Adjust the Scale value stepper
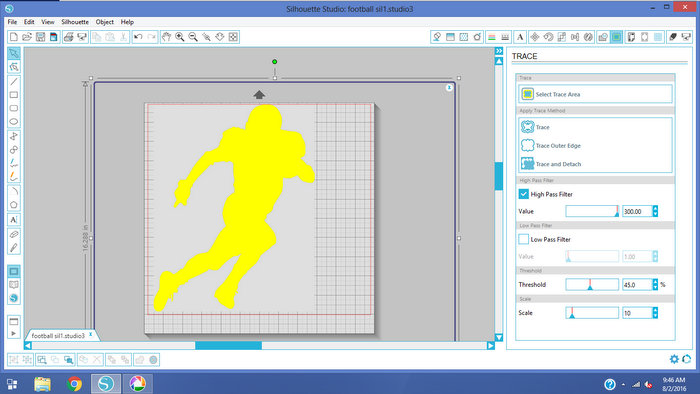This screenshot has height=394, width=700. pyautogui.click(x=655, y=313)
